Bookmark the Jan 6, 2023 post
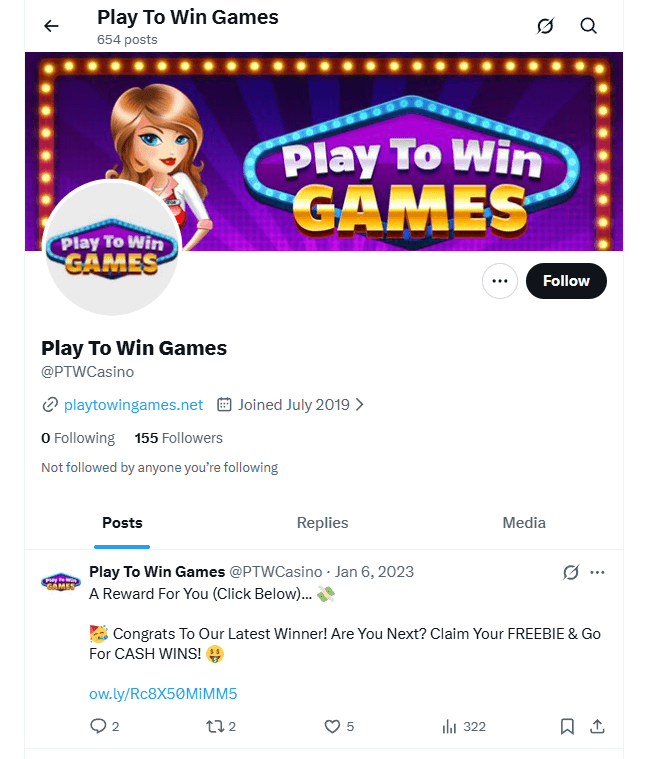Screen dimensions: 647x759 (x=567, y=727)
